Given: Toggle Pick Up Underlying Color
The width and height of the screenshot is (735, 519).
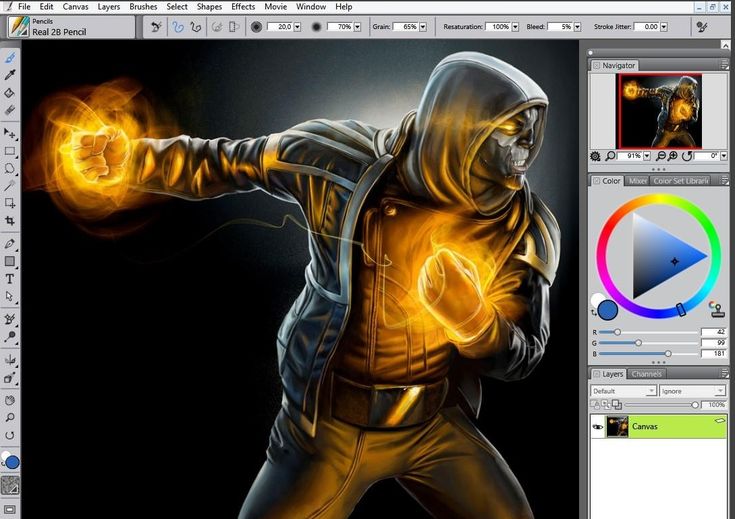Looking at the screenshot, I should (616, 405).
